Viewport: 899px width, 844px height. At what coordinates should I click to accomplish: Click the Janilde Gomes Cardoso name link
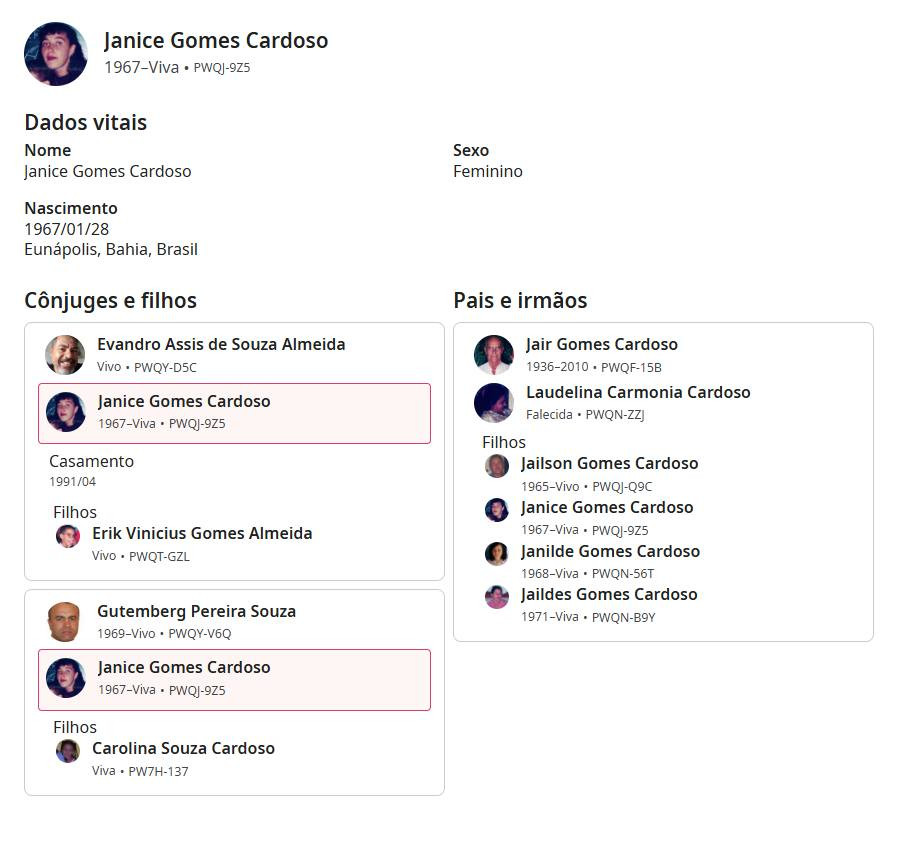click(x=610, y=551)
